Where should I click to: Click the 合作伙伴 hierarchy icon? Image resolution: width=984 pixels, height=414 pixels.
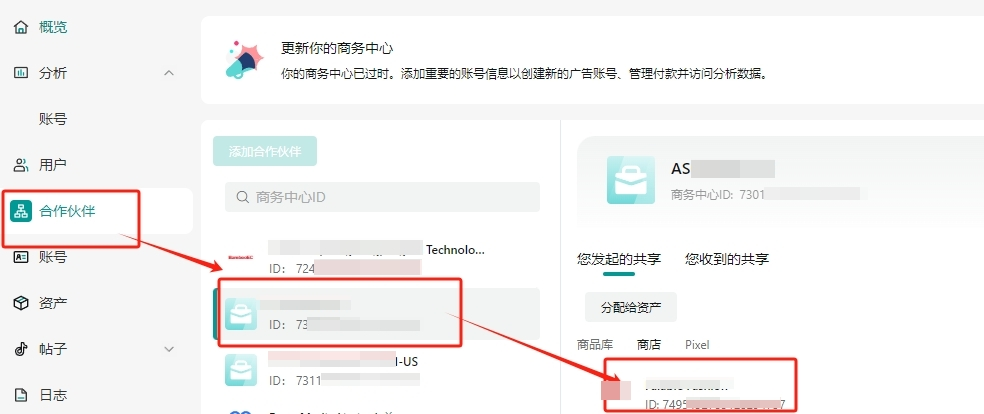[21, 211]
